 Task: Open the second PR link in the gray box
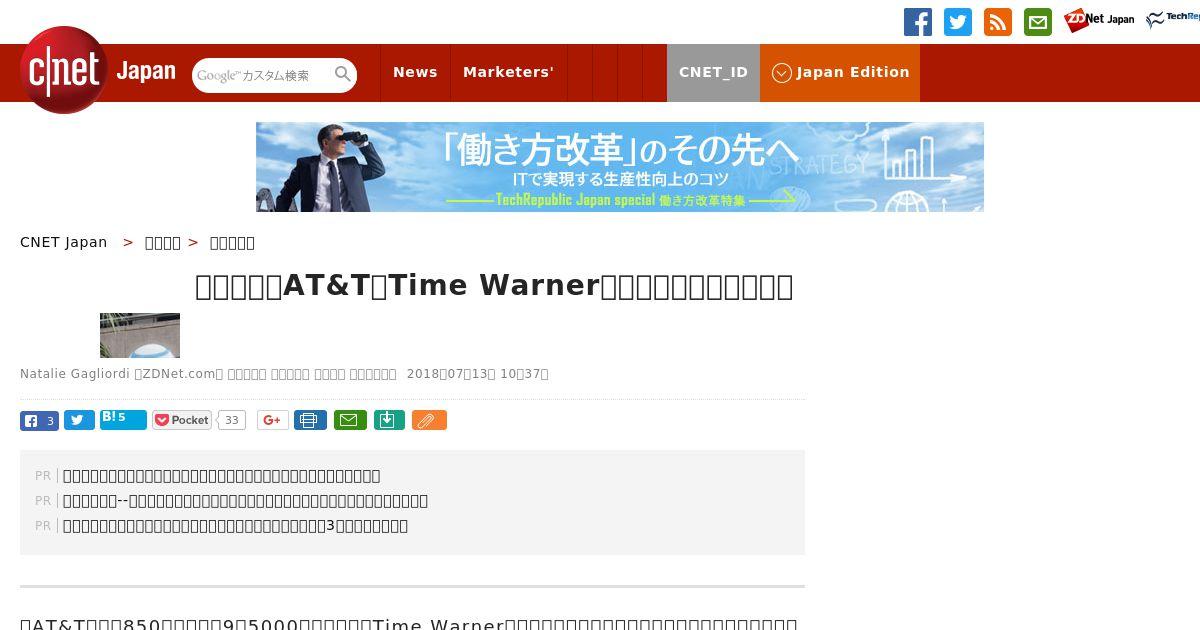[245, 501]
